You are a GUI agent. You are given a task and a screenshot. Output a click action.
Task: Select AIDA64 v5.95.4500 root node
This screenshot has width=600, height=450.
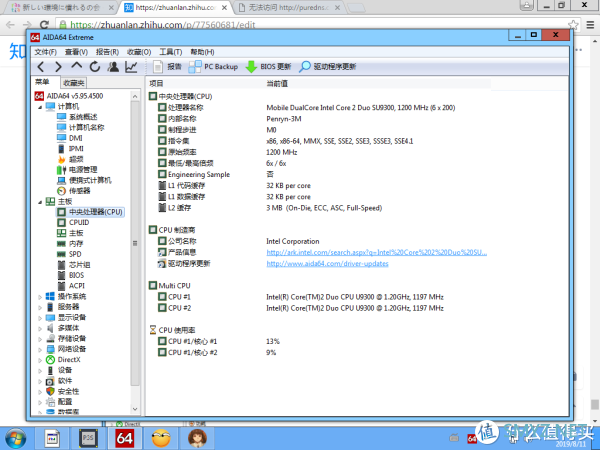(69, 96)
